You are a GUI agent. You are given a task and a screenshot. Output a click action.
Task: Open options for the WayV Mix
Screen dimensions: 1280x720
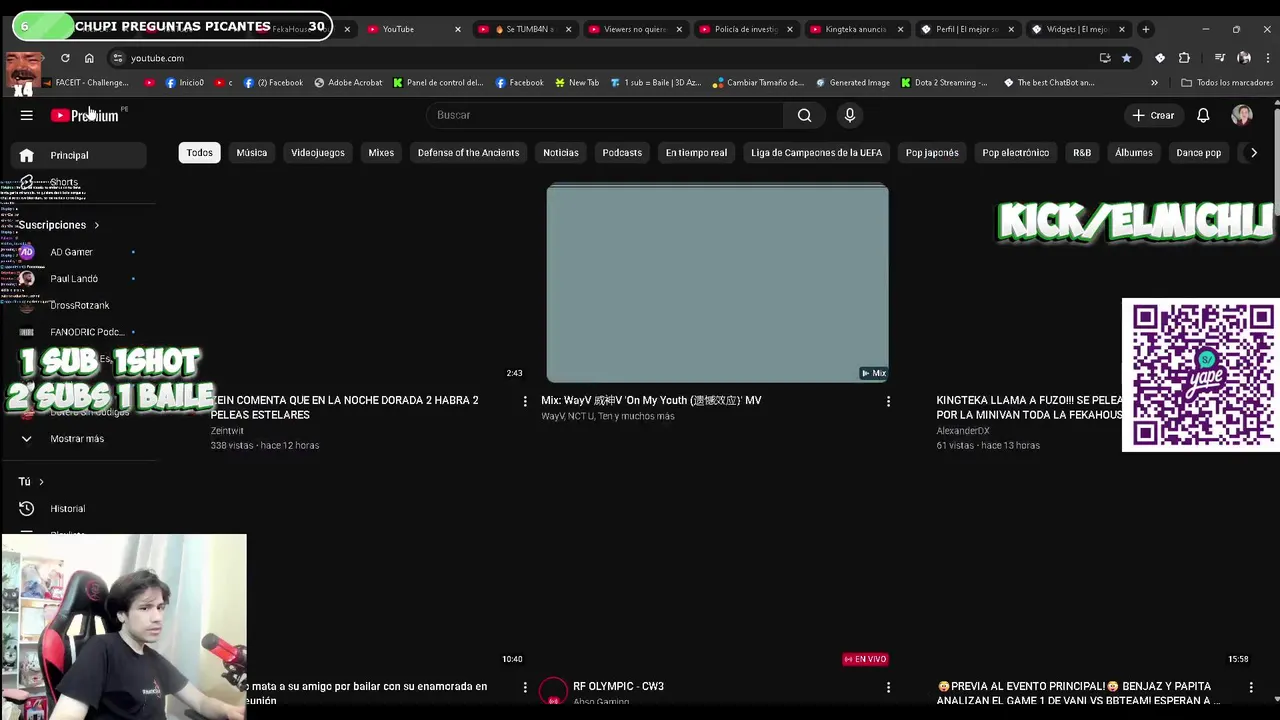coord(888,401)
